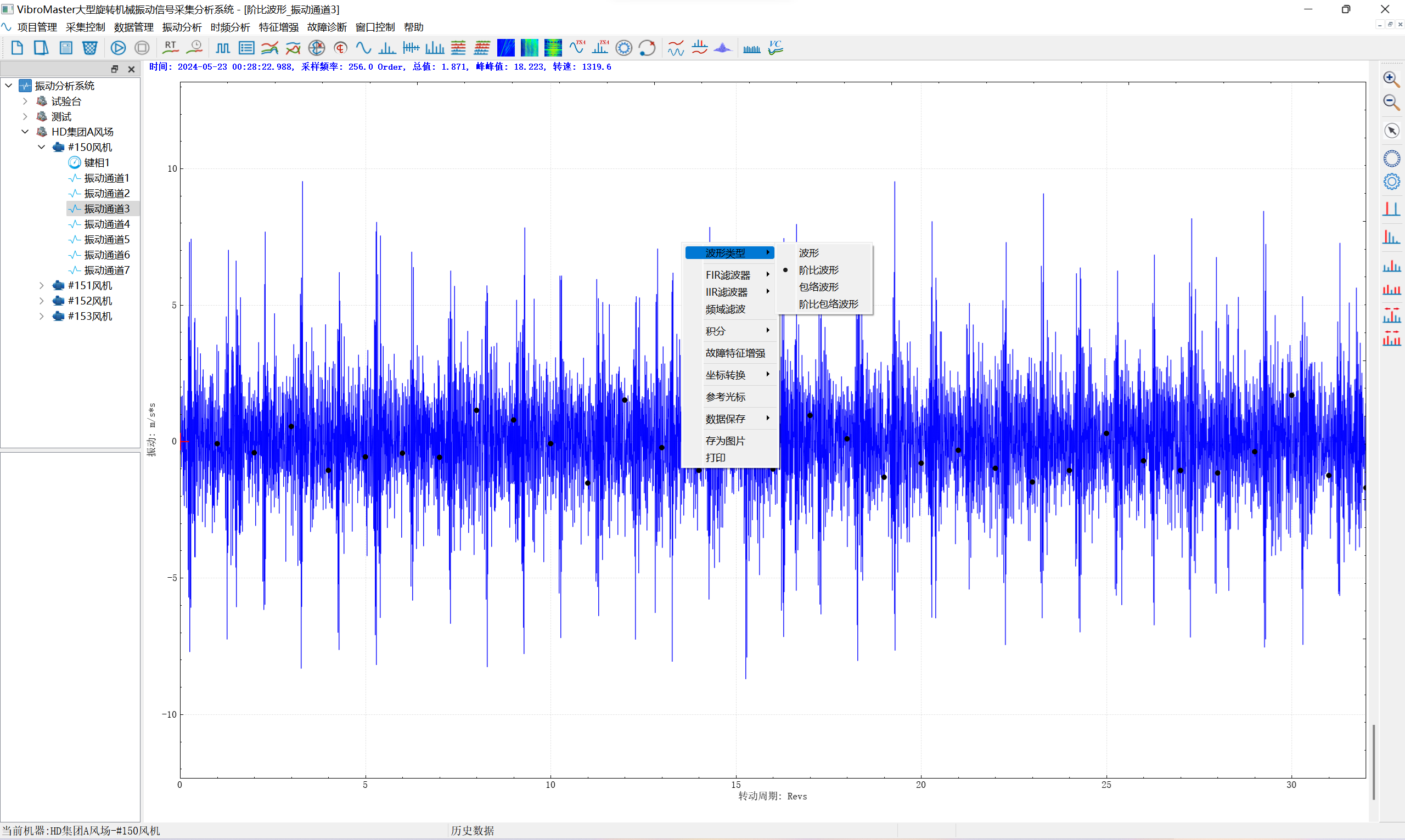The image size is (1405, 840).
Task: Collapse the HD集团A风场 tree node
Action: tap(25, 132)
